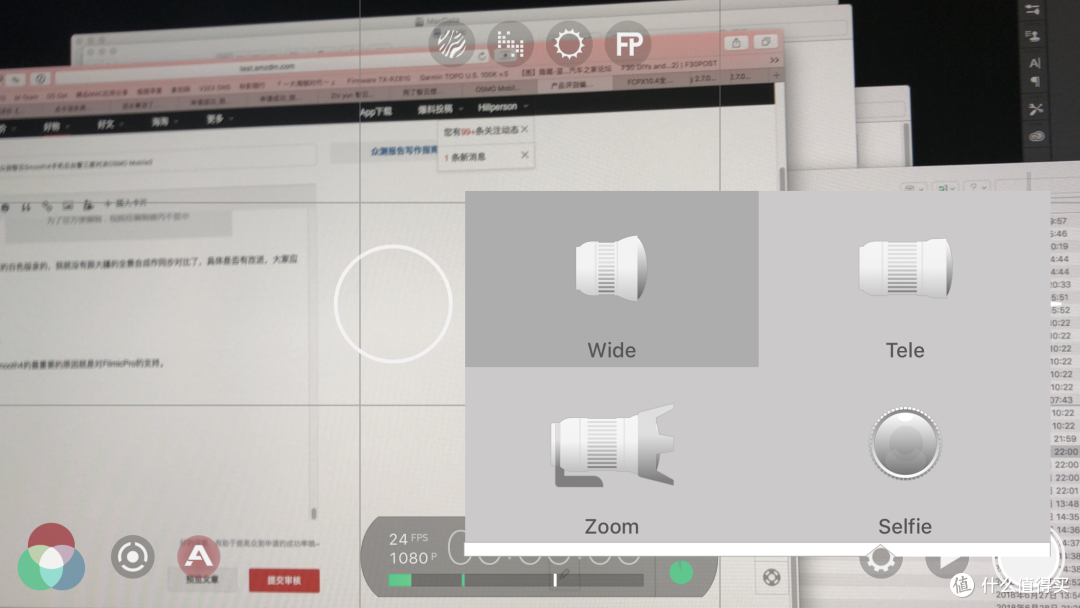Click the Safari reload icon
Viewport: 1080px width, 608px height.
482,56
